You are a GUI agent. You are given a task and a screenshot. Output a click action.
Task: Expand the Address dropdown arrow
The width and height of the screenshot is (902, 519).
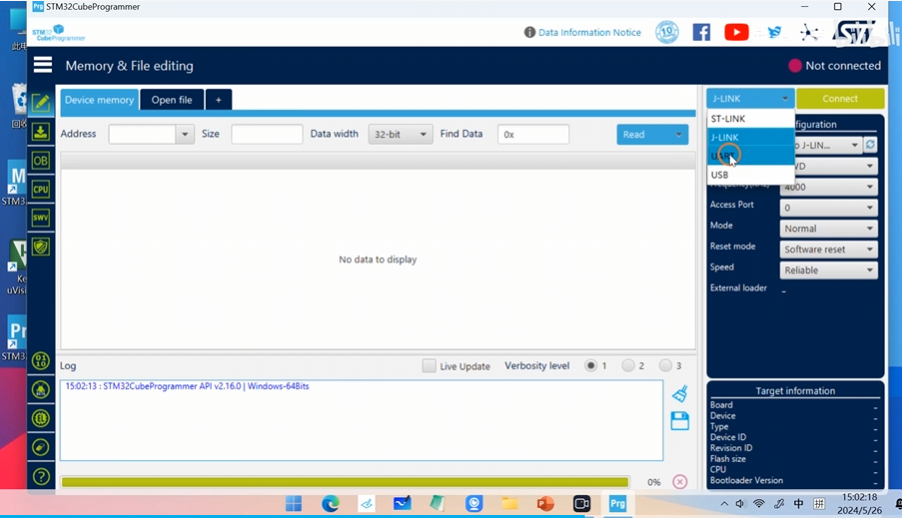pyautogui.click(x=185, y=134)
